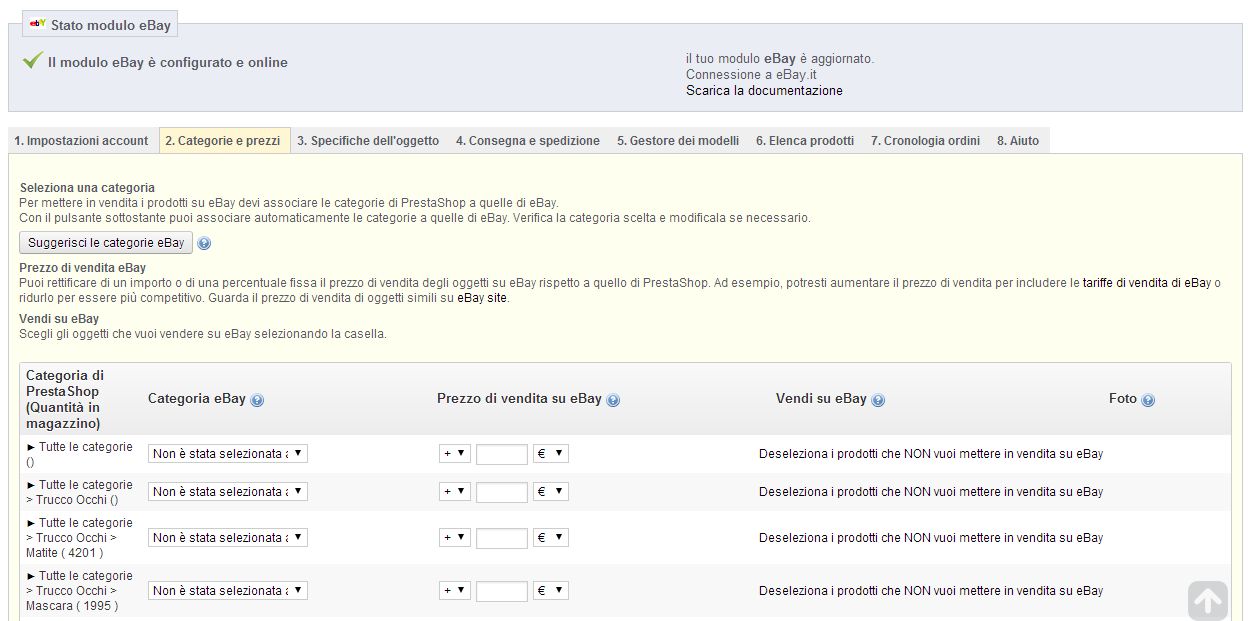Open tab 1. Impostazioni account
The width and height of the screenshot is (1249, 621).
click(82, 141)
